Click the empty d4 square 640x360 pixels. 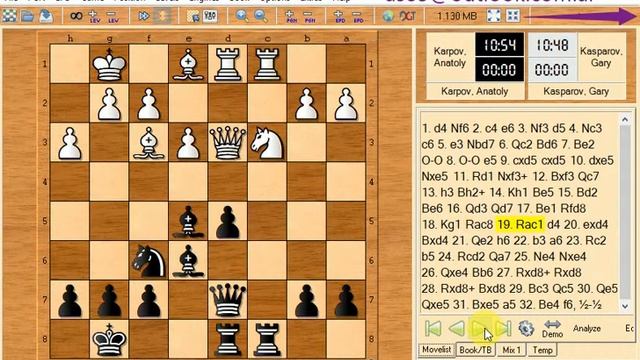coord(227,182)
